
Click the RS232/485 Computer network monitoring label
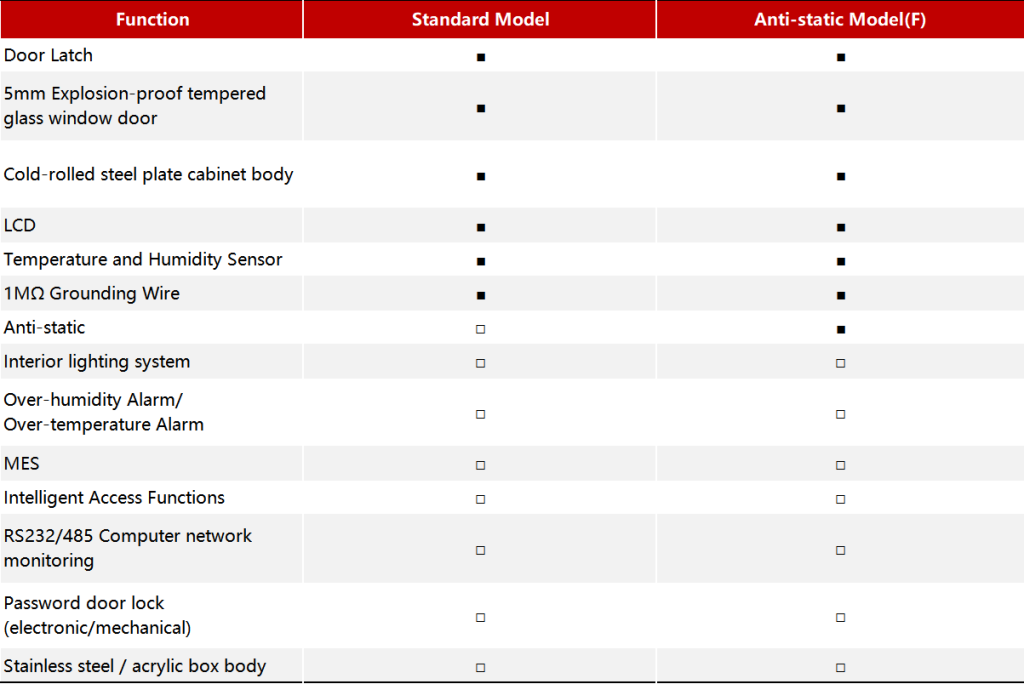(x=128, y=548)
